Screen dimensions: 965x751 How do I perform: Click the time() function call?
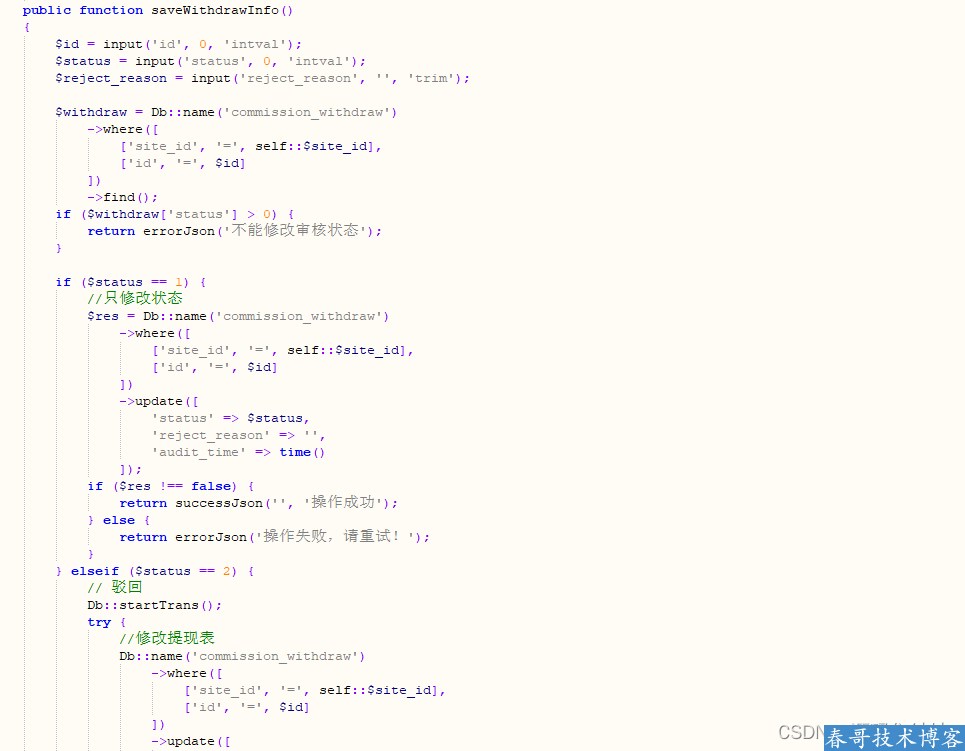[x=302, y=452]
